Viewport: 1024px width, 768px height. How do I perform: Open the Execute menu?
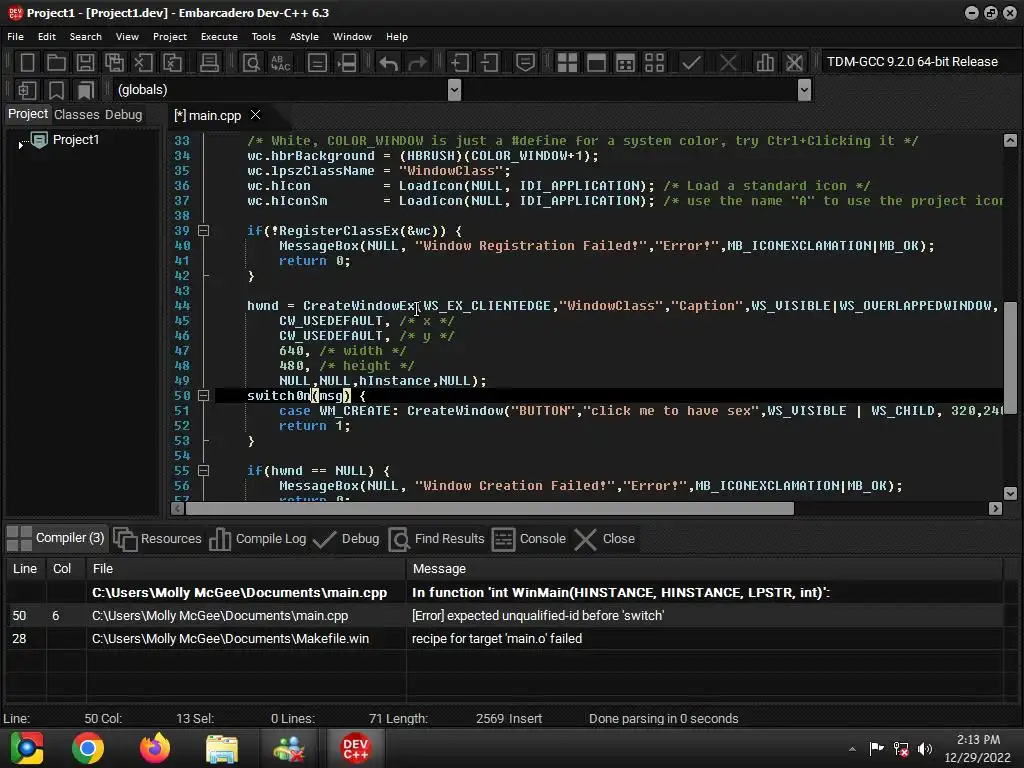pos(219,37)
